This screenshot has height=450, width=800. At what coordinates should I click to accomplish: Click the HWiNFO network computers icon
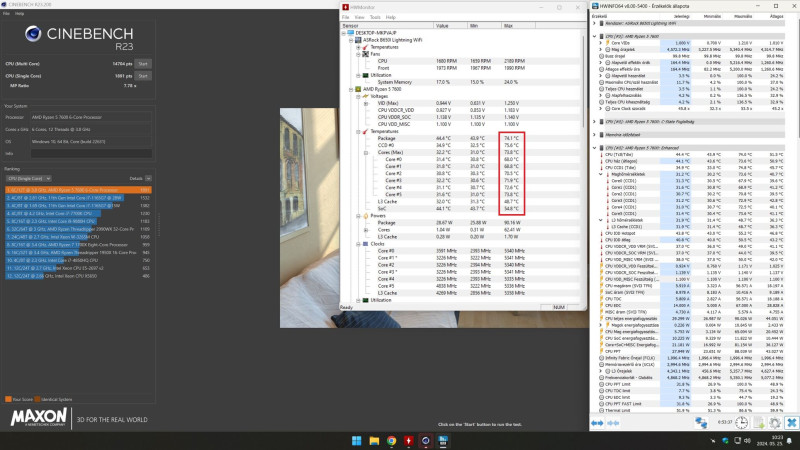pyautogui.click(x=701, y=422)
